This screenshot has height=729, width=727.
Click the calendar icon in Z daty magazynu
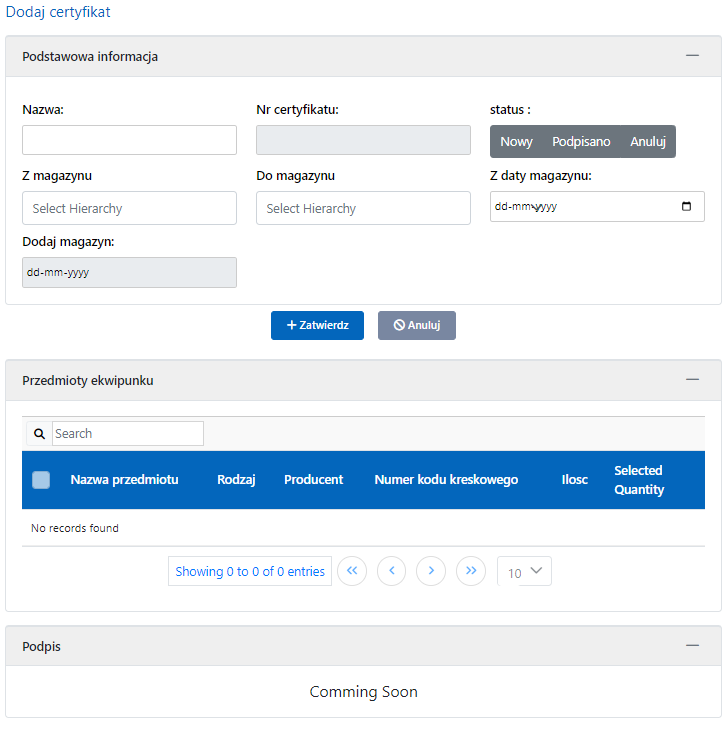(686, 207)
